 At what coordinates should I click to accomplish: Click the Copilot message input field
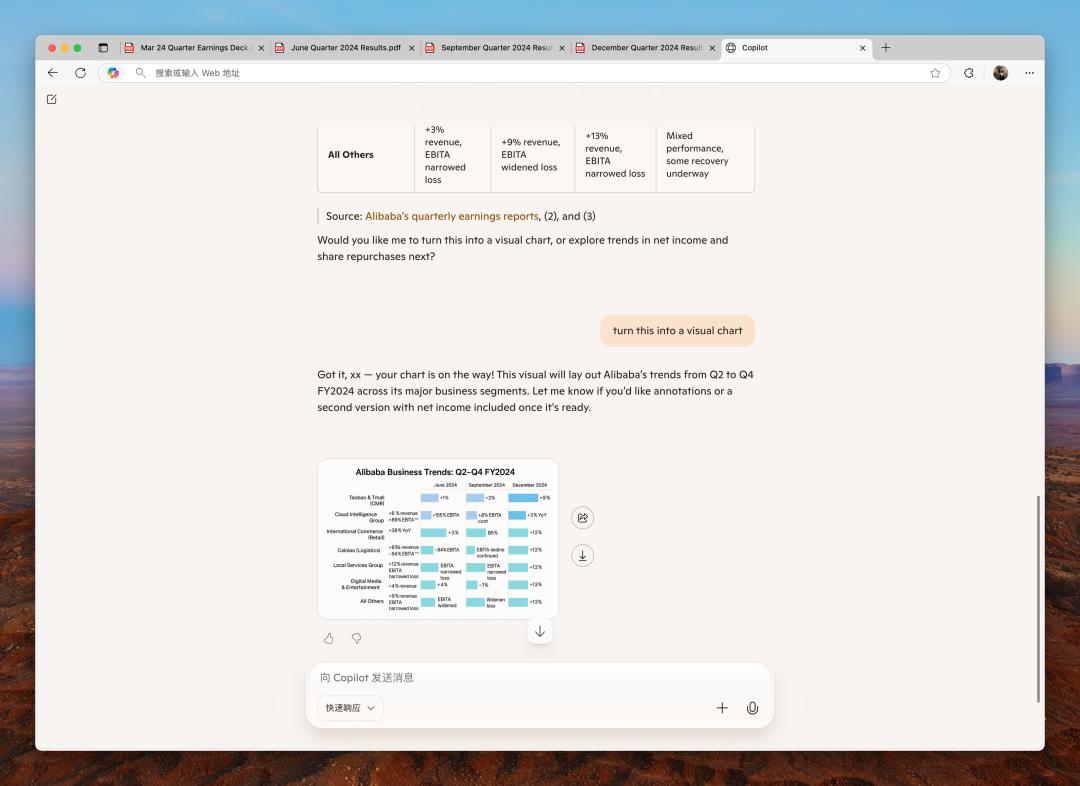tap(539, 678)
